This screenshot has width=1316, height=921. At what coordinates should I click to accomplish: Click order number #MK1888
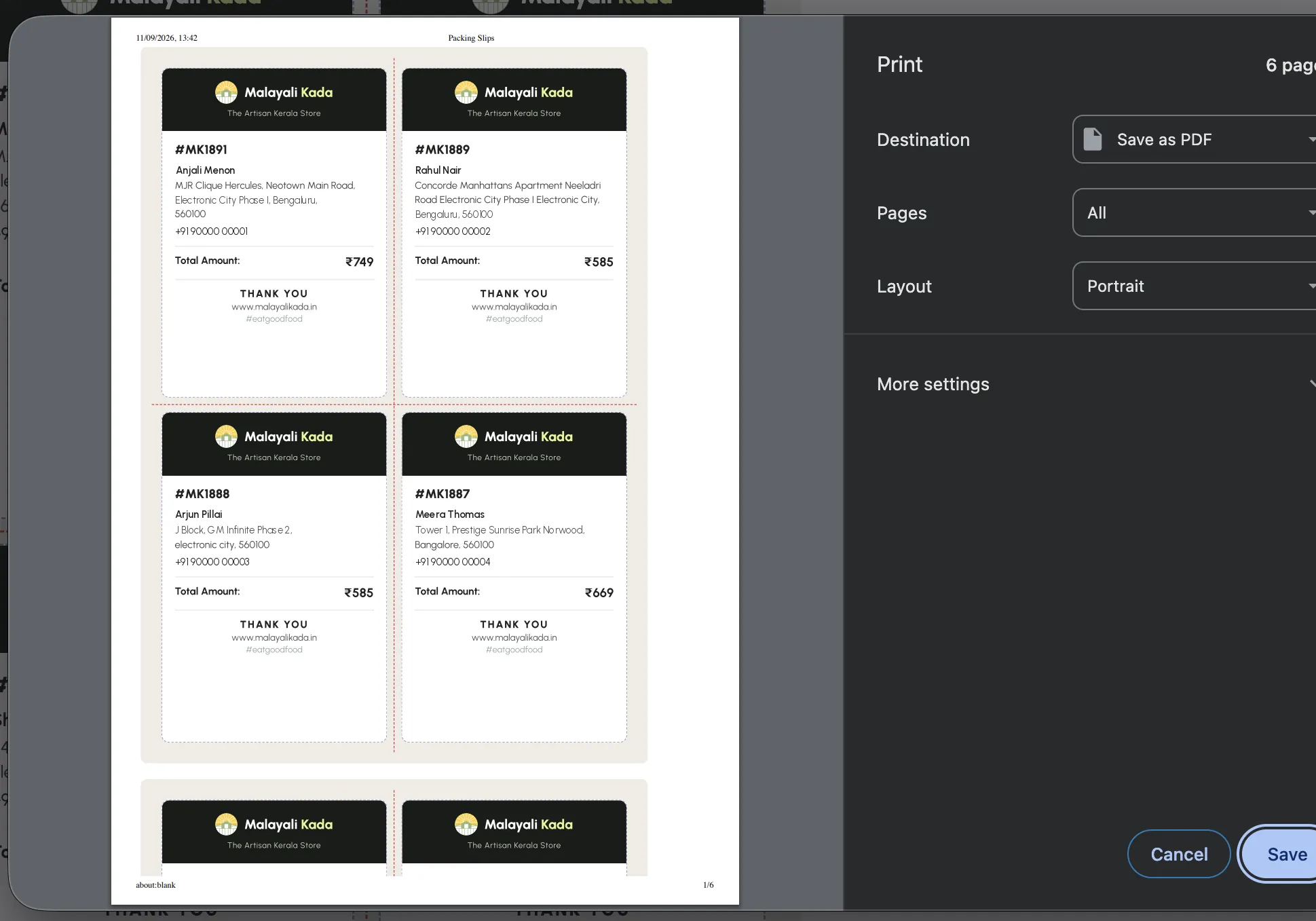point(202,494)
